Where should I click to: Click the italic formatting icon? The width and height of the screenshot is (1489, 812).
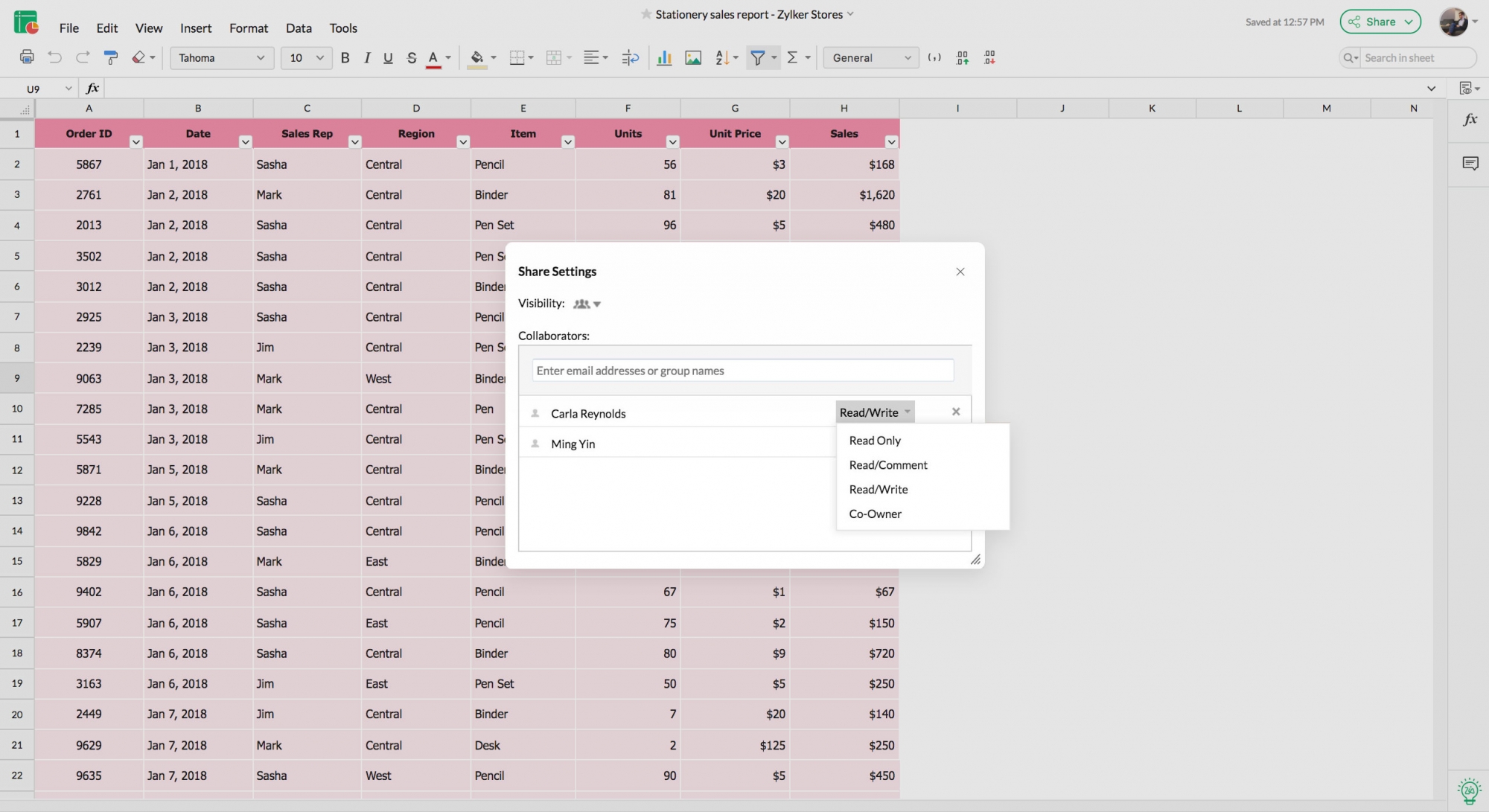(x=365, y=58)
